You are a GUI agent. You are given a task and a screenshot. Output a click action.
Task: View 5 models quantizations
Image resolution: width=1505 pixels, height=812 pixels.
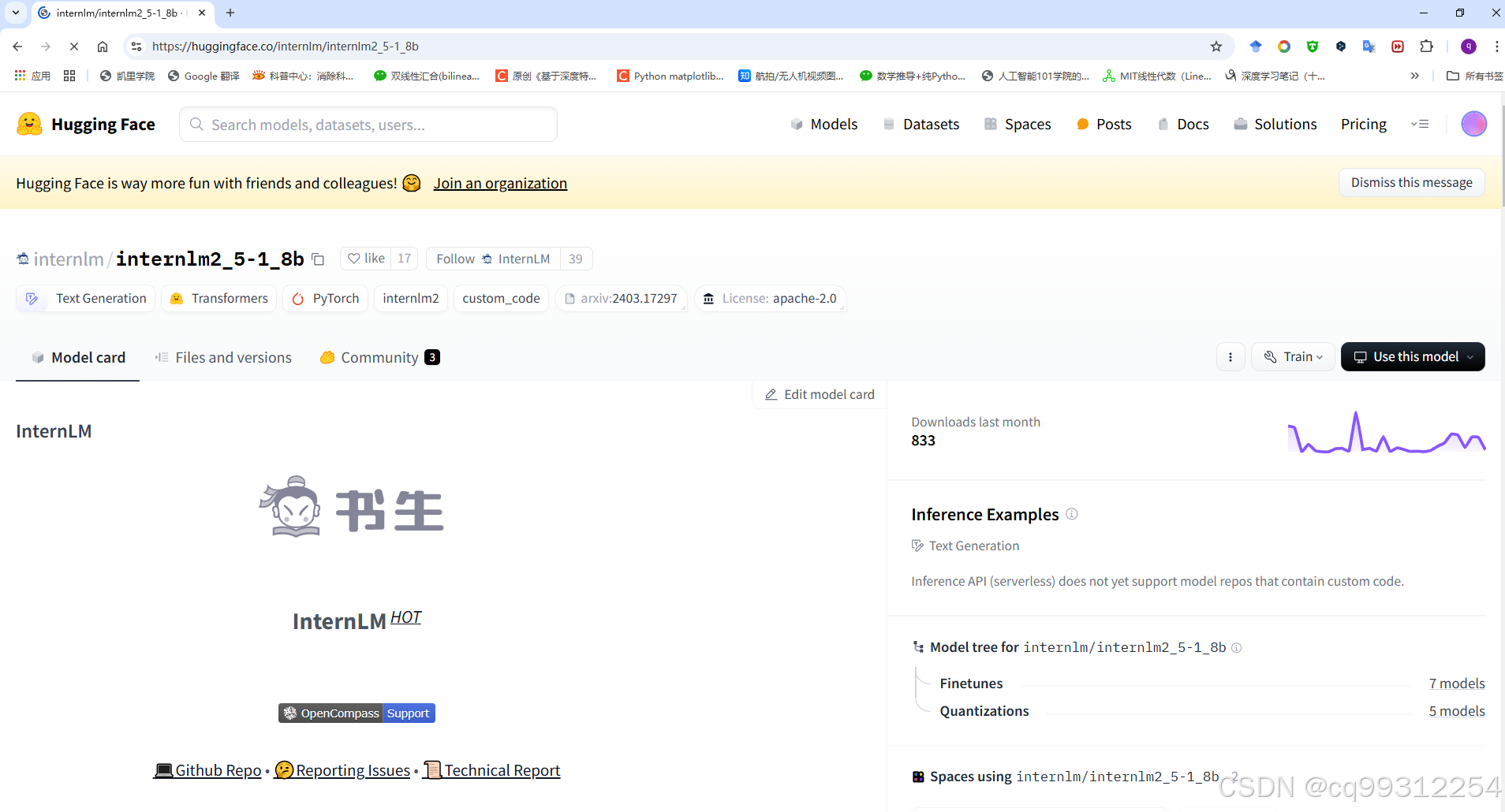[1457, 711]
